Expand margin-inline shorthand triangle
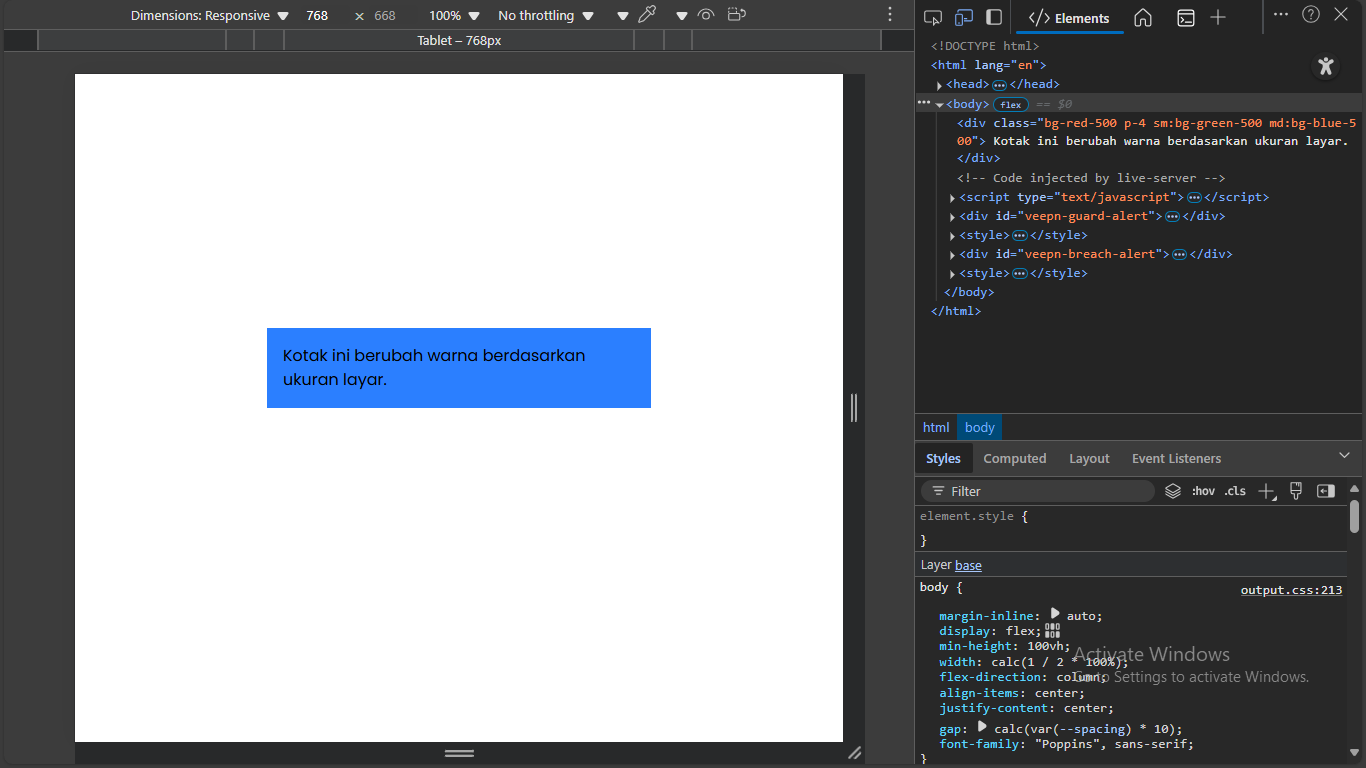The image size is (1366, 768). point(1055,614)
